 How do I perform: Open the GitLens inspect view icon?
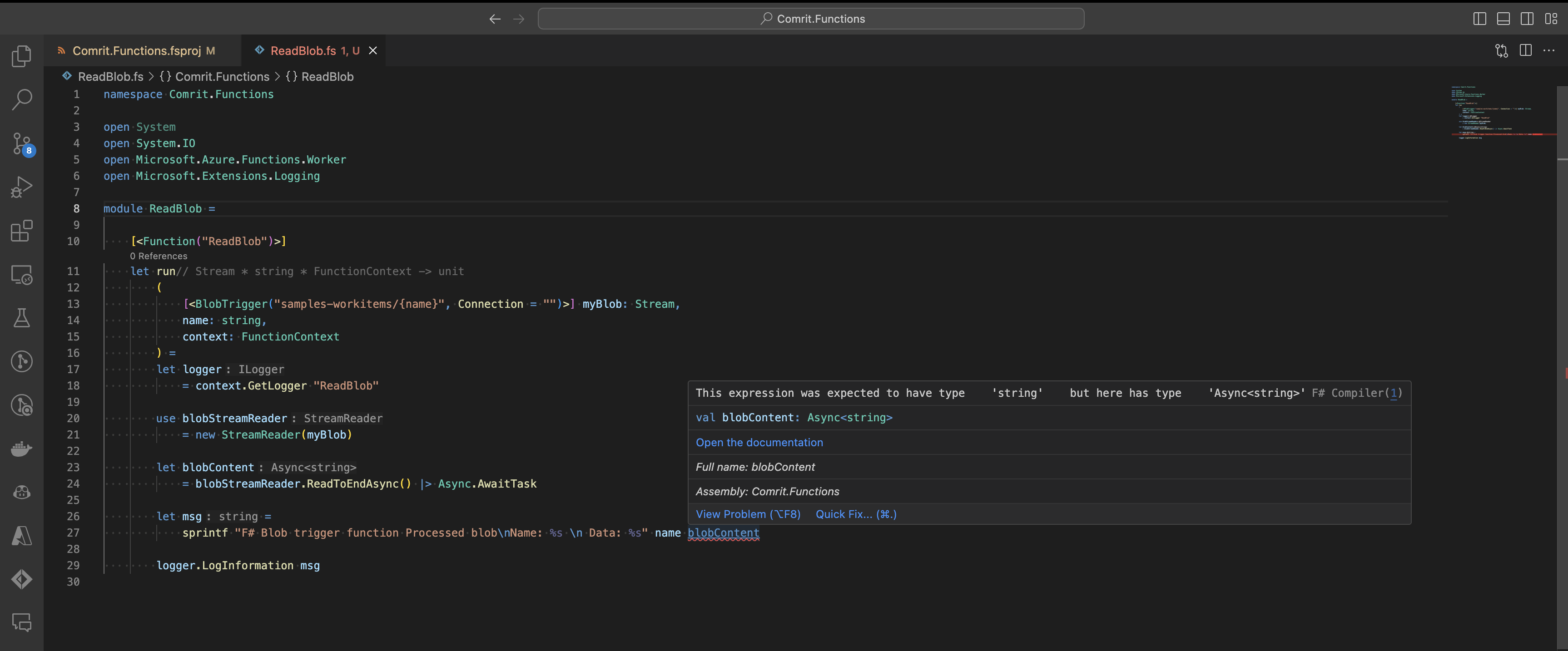(x=21, y=405)
